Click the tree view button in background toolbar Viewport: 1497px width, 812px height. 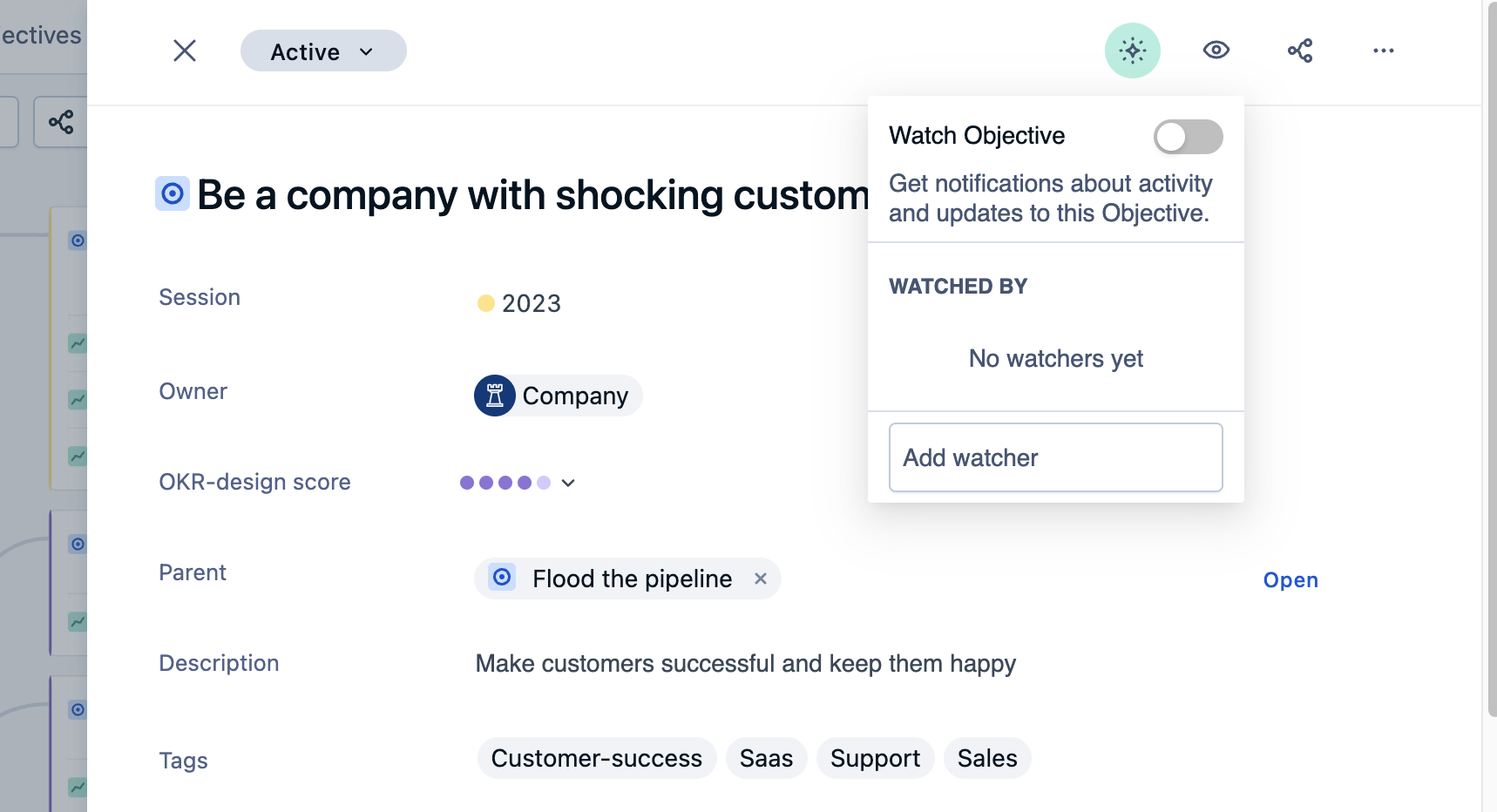point(61,122)
